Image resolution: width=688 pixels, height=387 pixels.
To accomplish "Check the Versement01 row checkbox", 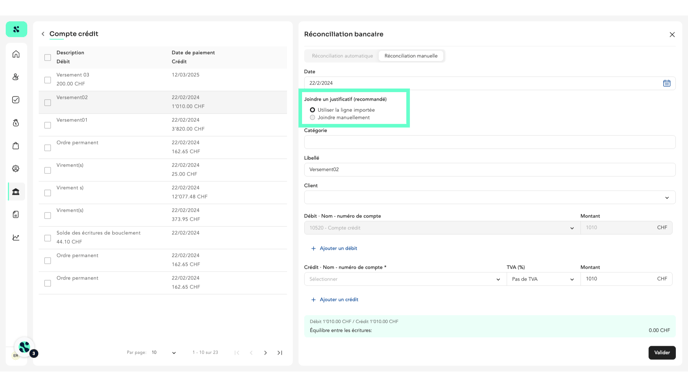I will [47, 125].
